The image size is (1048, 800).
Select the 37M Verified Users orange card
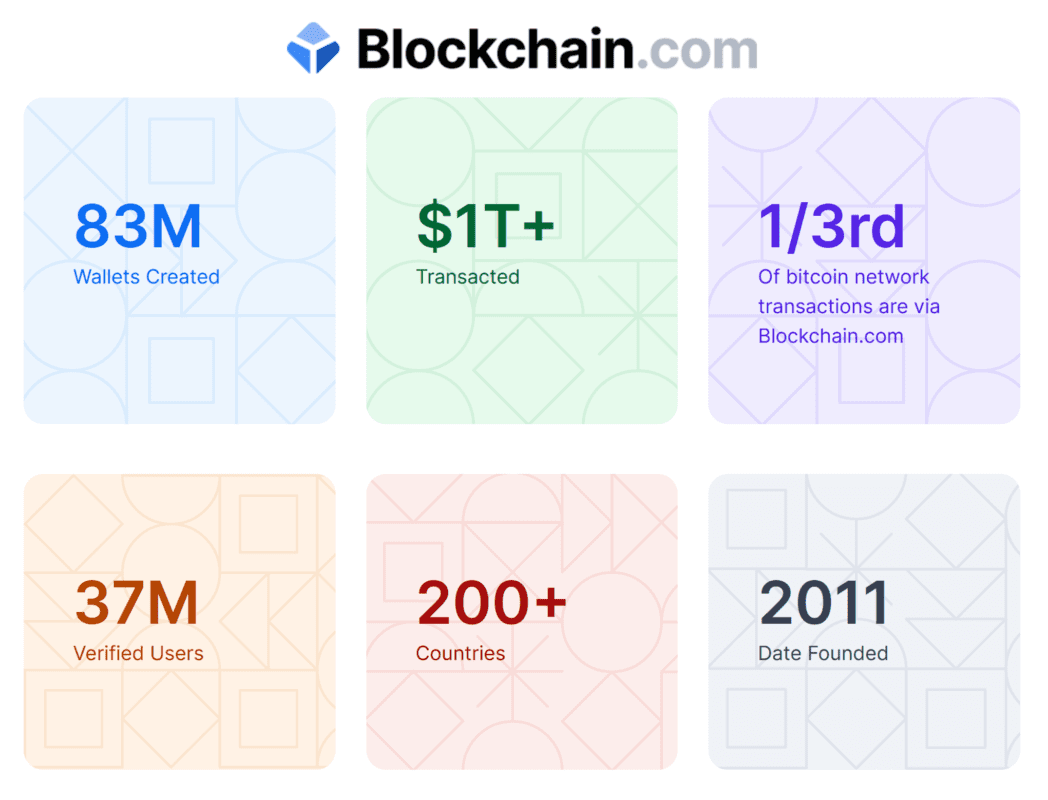tap(179, 622)
